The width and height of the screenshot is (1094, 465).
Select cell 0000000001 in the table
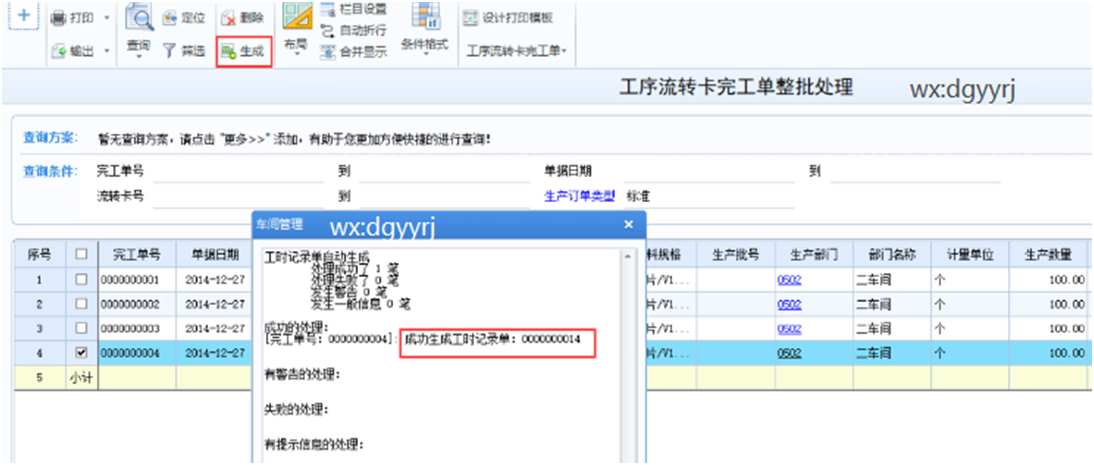137,280
